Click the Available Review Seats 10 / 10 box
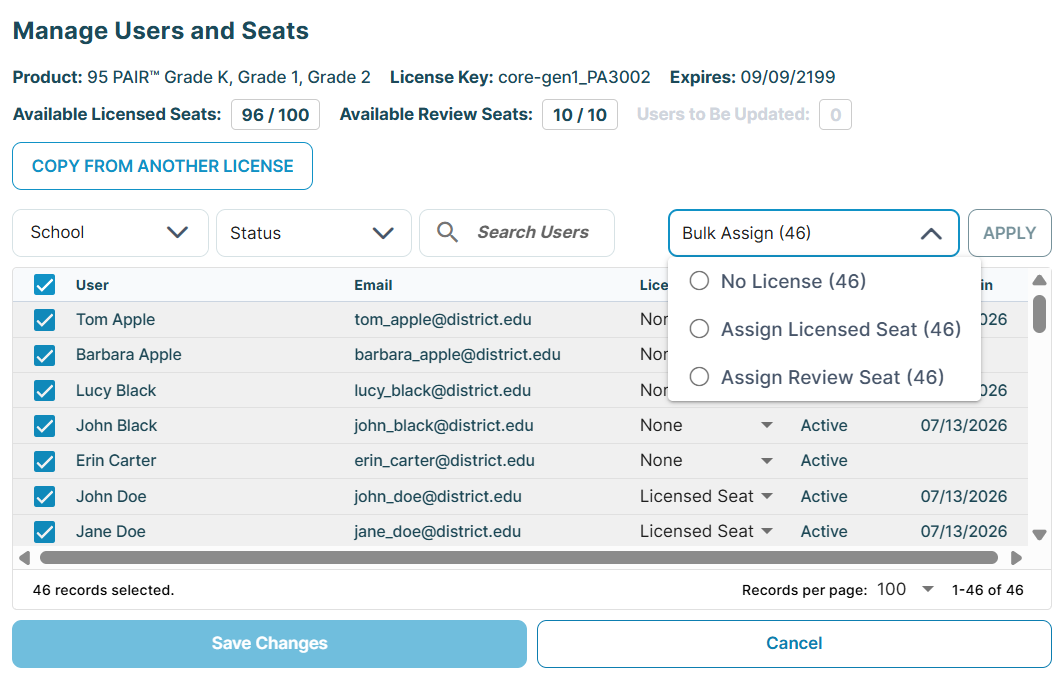Image resolution: width=1064 pixels, height=683 pixels. click(x=580, y=115)
